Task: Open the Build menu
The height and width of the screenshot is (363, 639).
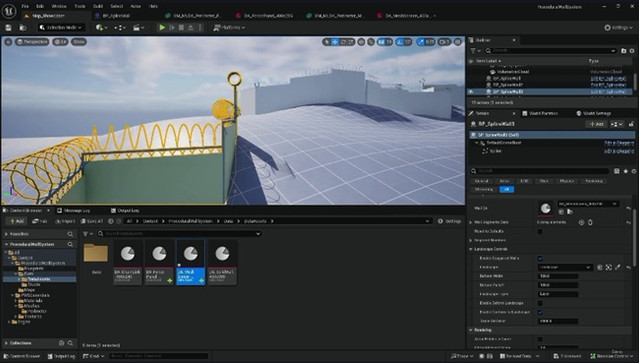Action: tap(98, 6)
